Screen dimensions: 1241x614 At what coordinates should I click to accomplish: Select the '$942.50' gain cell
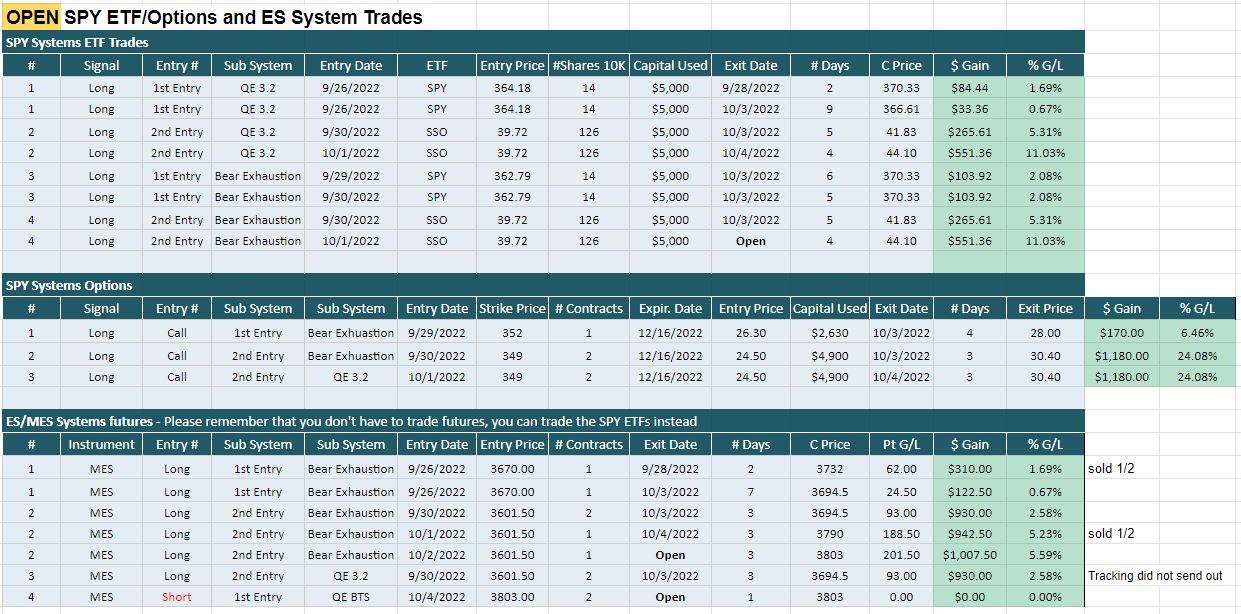click(970, 534)
